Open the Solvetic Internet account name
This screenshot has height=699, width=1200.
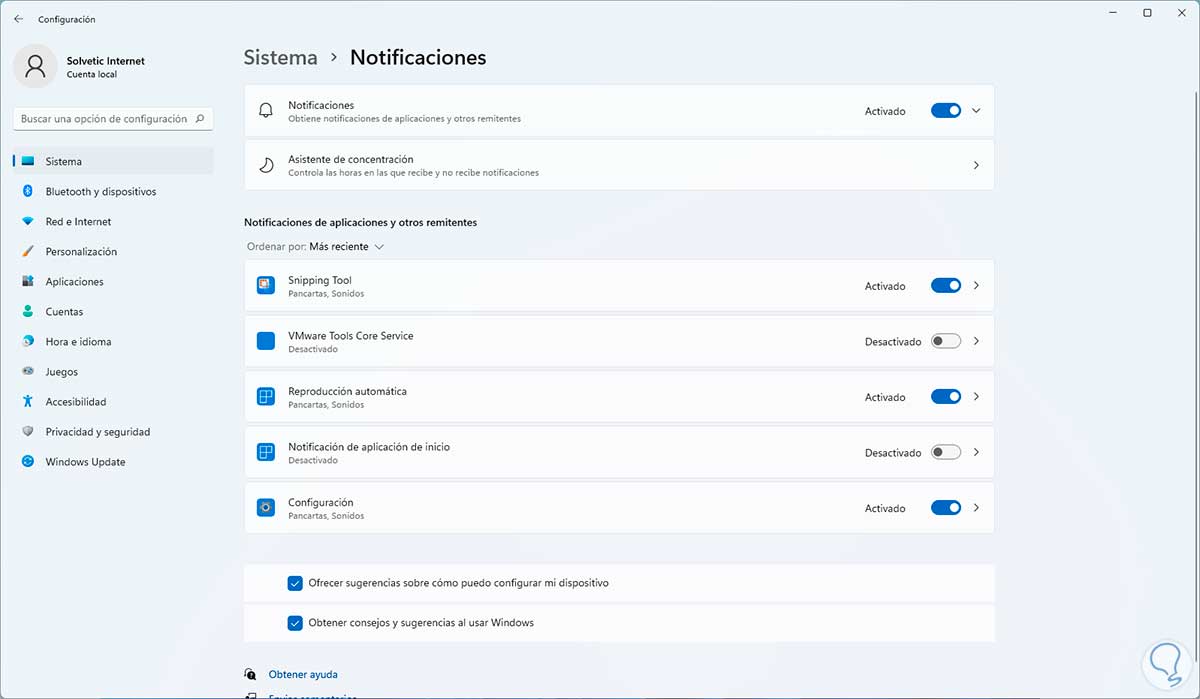105,61
